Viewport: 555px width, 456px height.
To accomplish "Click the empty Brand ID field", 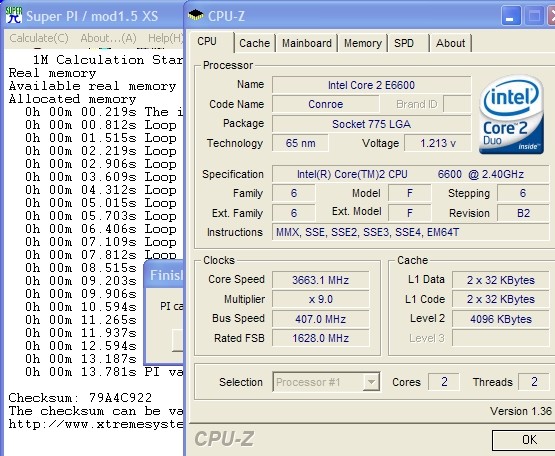I will pyautogui.click(x=457, y=104).
